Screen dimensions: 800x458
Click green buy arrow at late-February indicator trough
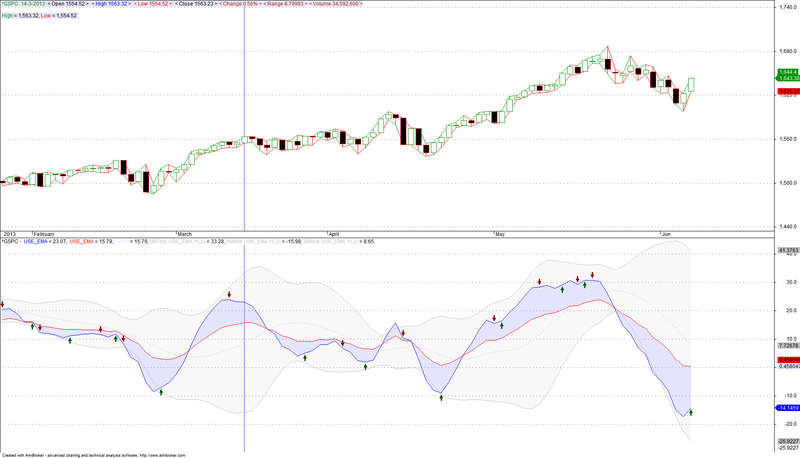[x=161, y=392]
